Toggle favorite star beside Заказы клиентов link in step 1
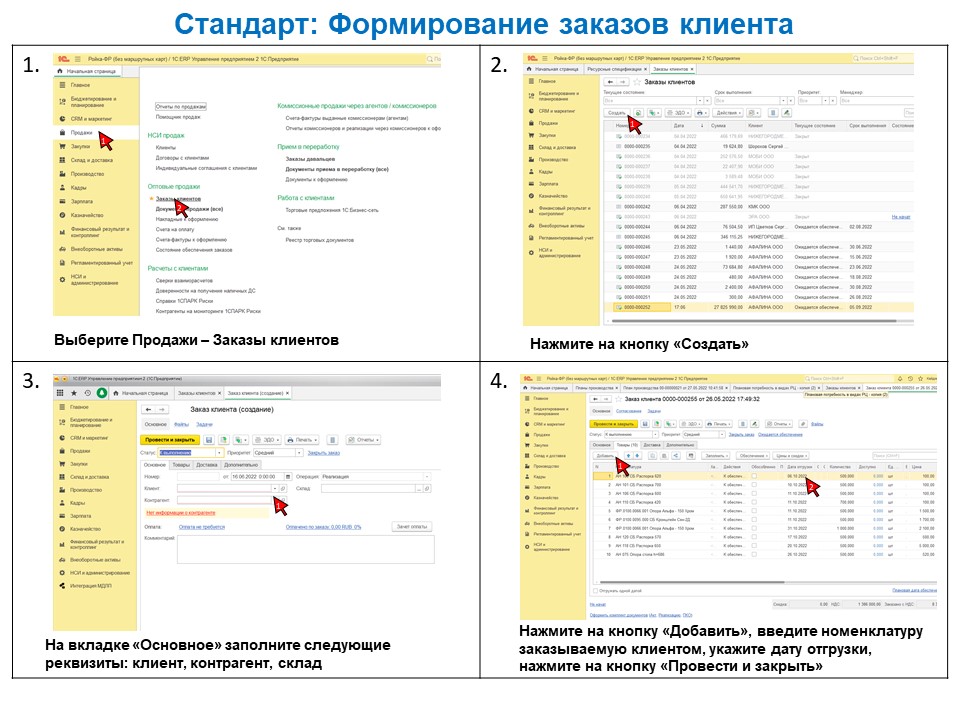Viewport: 960px width, 720px height. (x=151, y=198)
